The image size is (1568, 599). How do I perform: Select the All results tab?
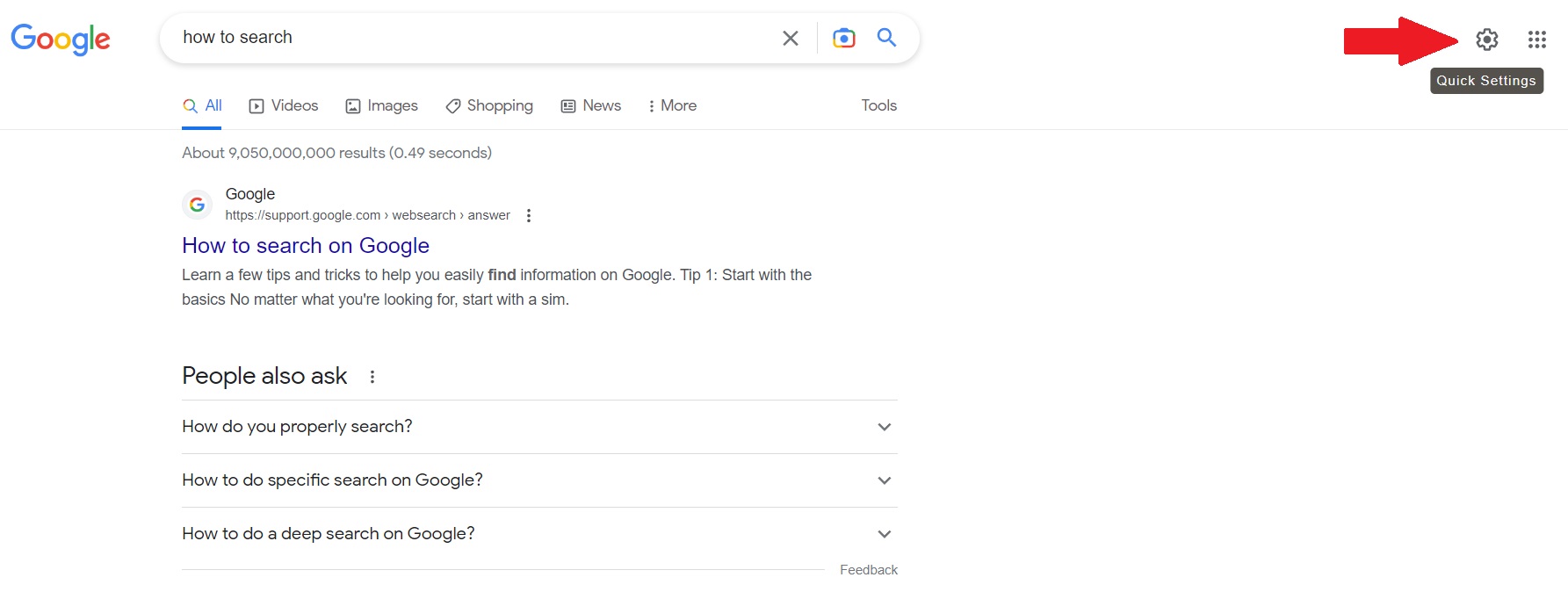pyautogui.click(x=202, y=106)
